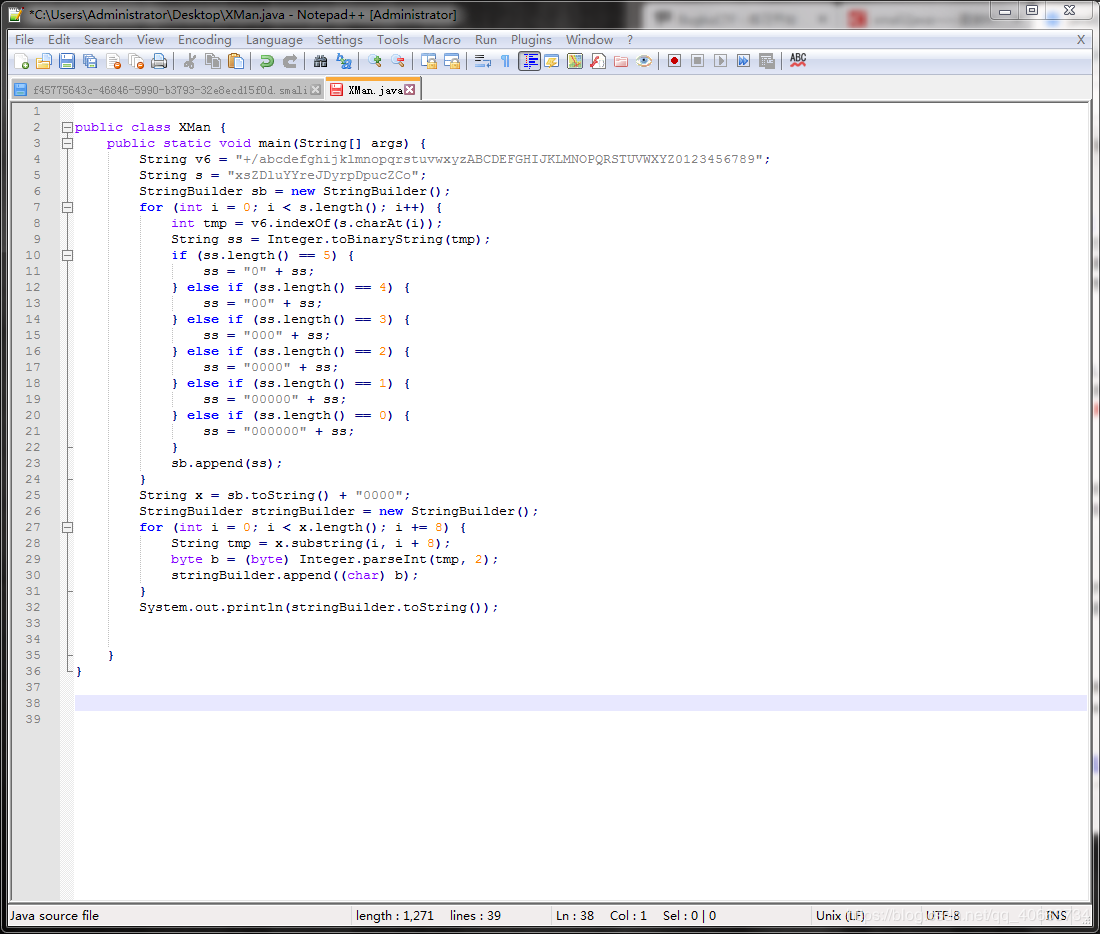Click the ABC Spell Check icon
Screen dimensions: 1100x934
[798, 61]
